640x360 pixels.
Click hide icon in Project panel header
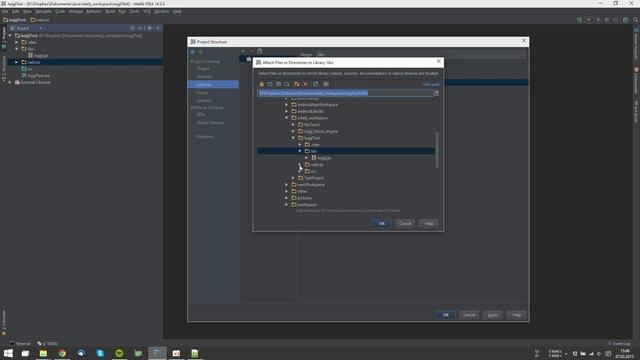pyautogui.click(x=158, y=28)
